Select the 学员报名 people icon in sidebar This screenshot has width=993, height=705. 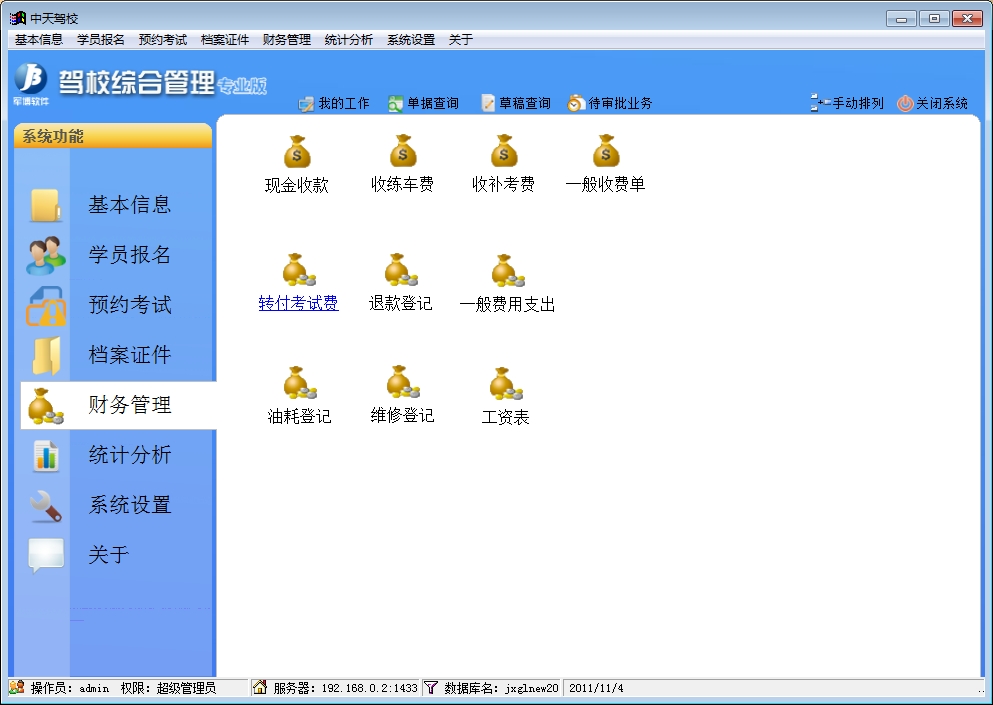(x=46, y=255)
